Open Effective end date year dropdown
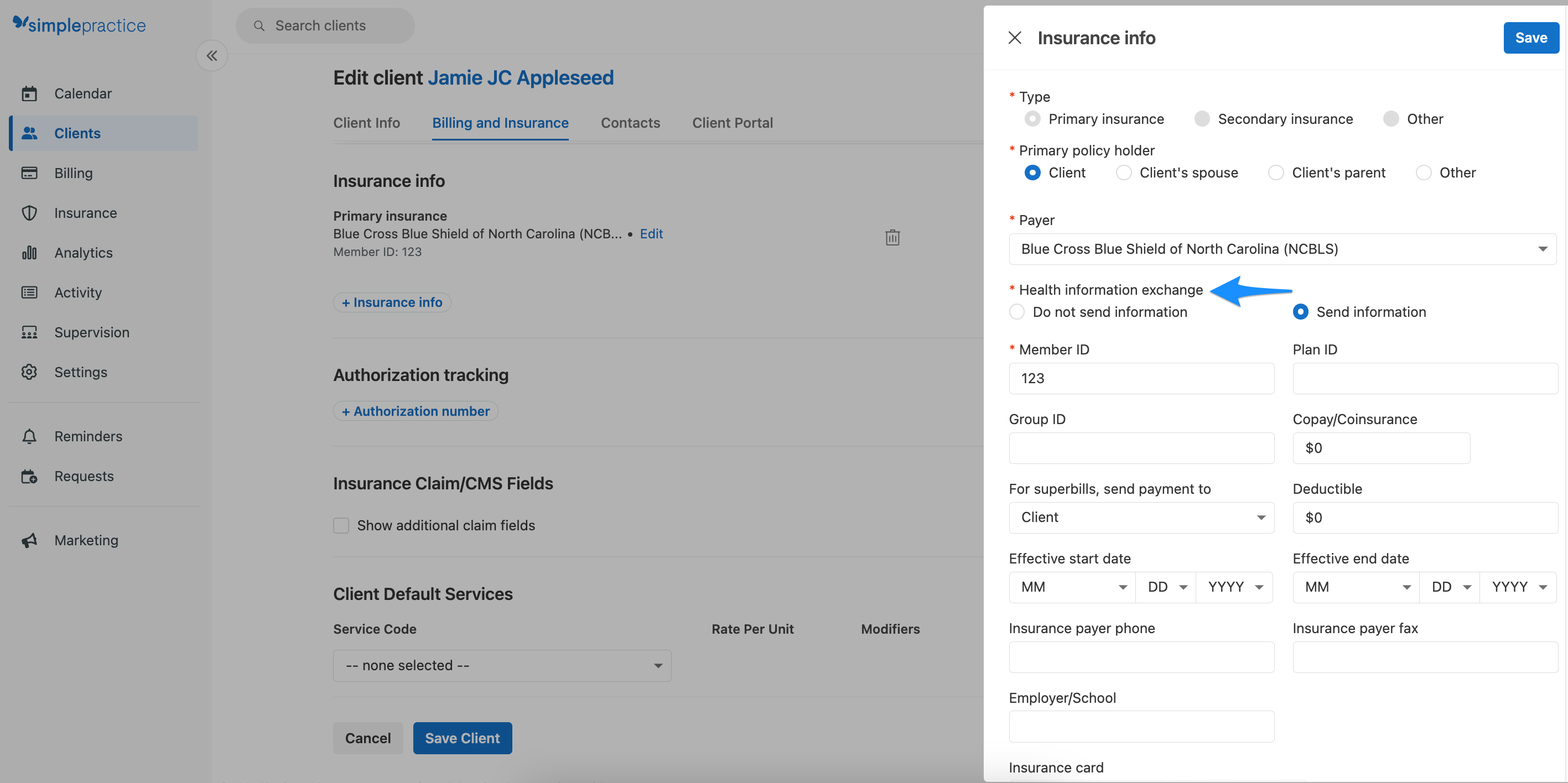Screen dimensions: 1568x783 (1518, 587)
